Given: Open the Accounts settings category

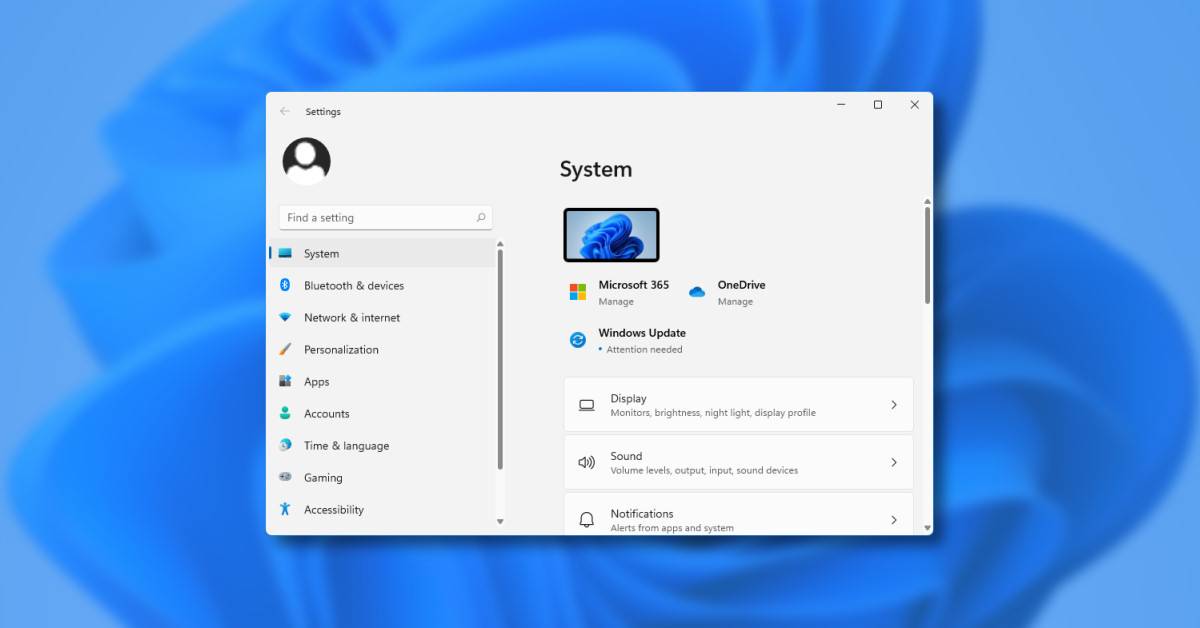Looking at the screenshot, I should pos(326,414).
